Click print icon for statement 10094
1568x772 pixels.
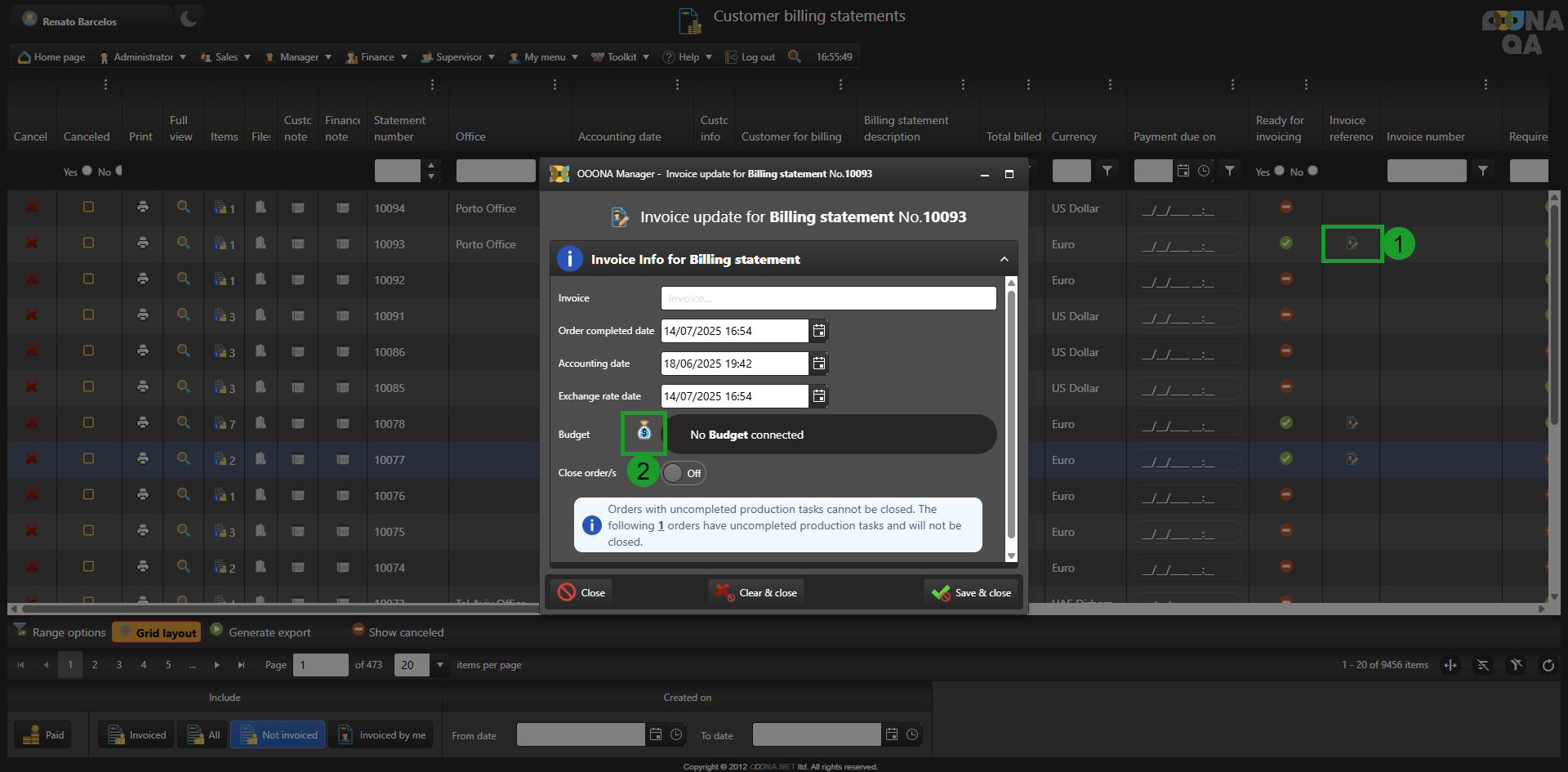pyautogui.click(x=143, y=208)
